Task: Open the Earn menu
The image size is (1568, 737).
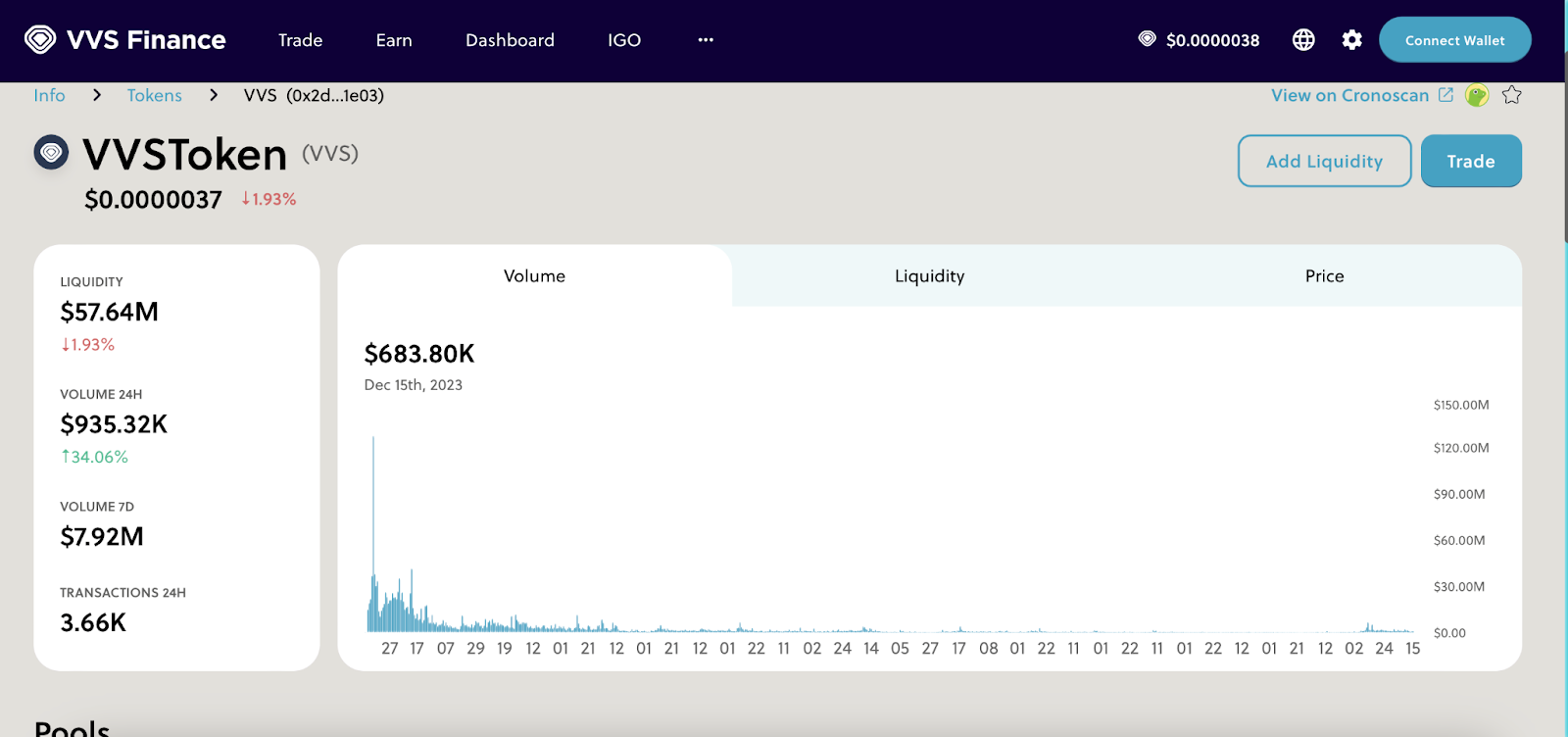Action: click(394, 40)
